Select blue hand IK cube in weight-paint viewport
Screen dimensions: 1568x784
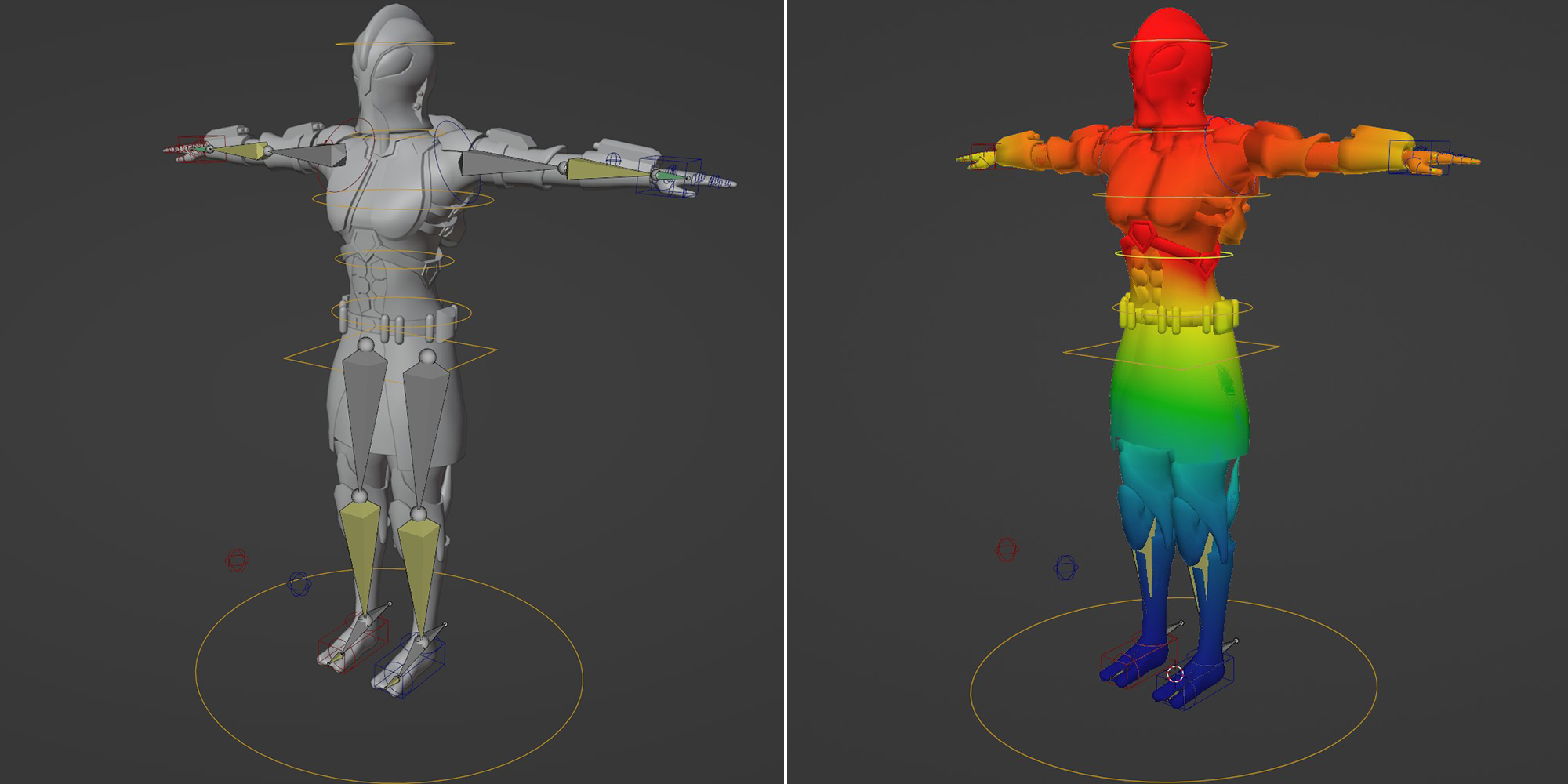point(1420,157)
